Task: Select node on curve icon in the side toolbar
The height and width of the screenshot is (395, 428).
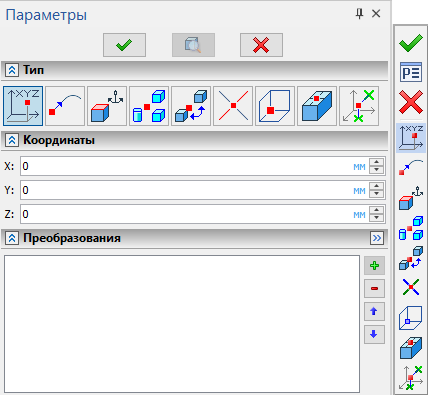Action: click(x=411, y=167)
